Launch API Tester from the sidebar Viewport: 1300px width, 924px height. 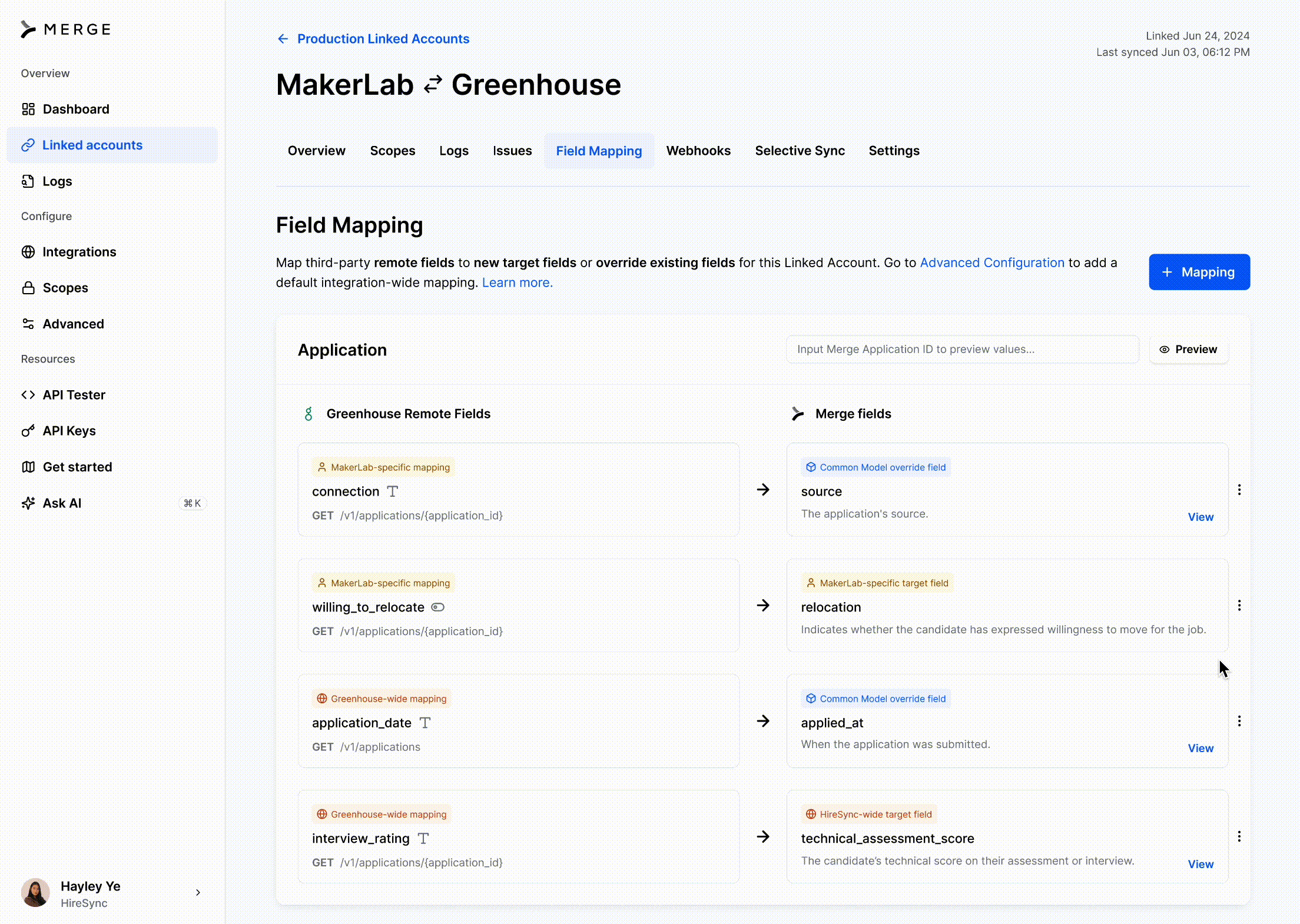click(x=112, y=395)
